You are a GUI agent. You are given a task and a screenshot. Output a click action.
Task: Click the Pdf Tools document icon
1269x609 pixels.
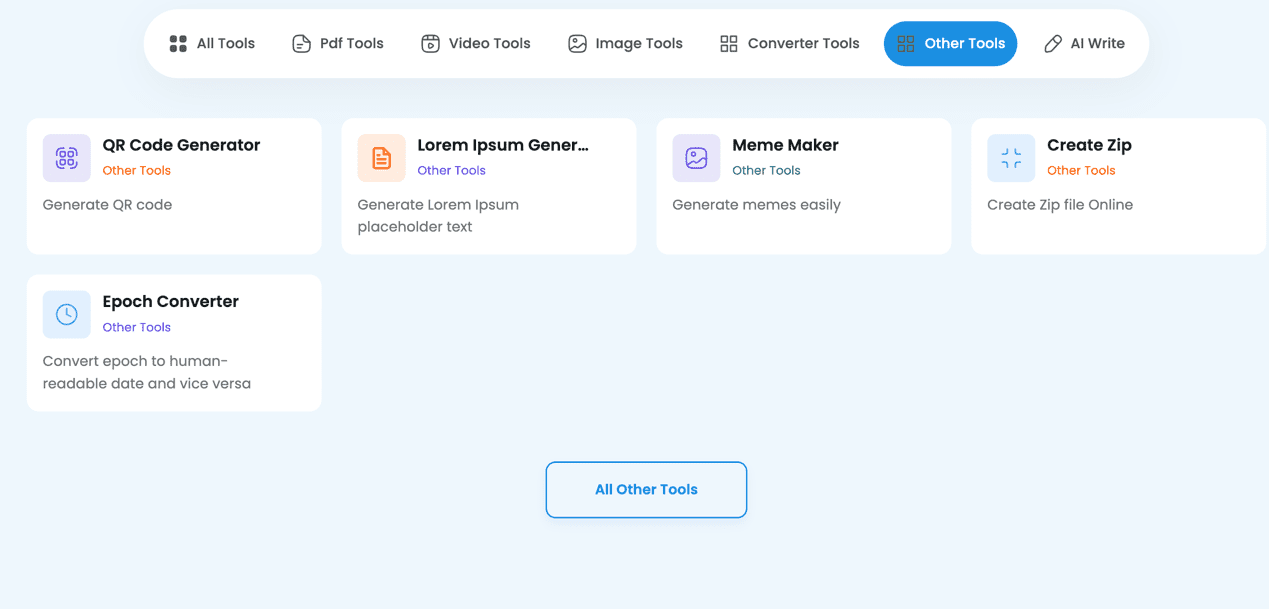[x=300, y=43]
